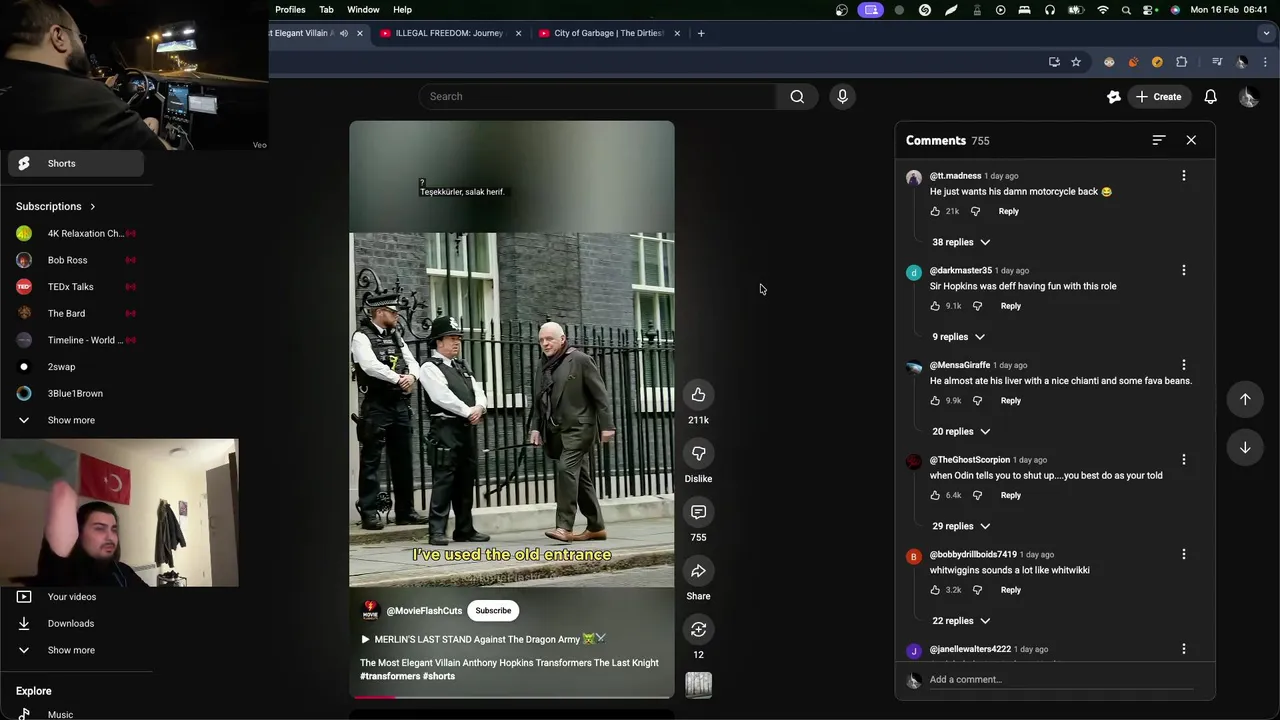Image resolution: width=1280 pixels, height=720 pixels.
Task: Expand 29 replies under @TheGhostScorpion
Action: [x=961, y=526]
